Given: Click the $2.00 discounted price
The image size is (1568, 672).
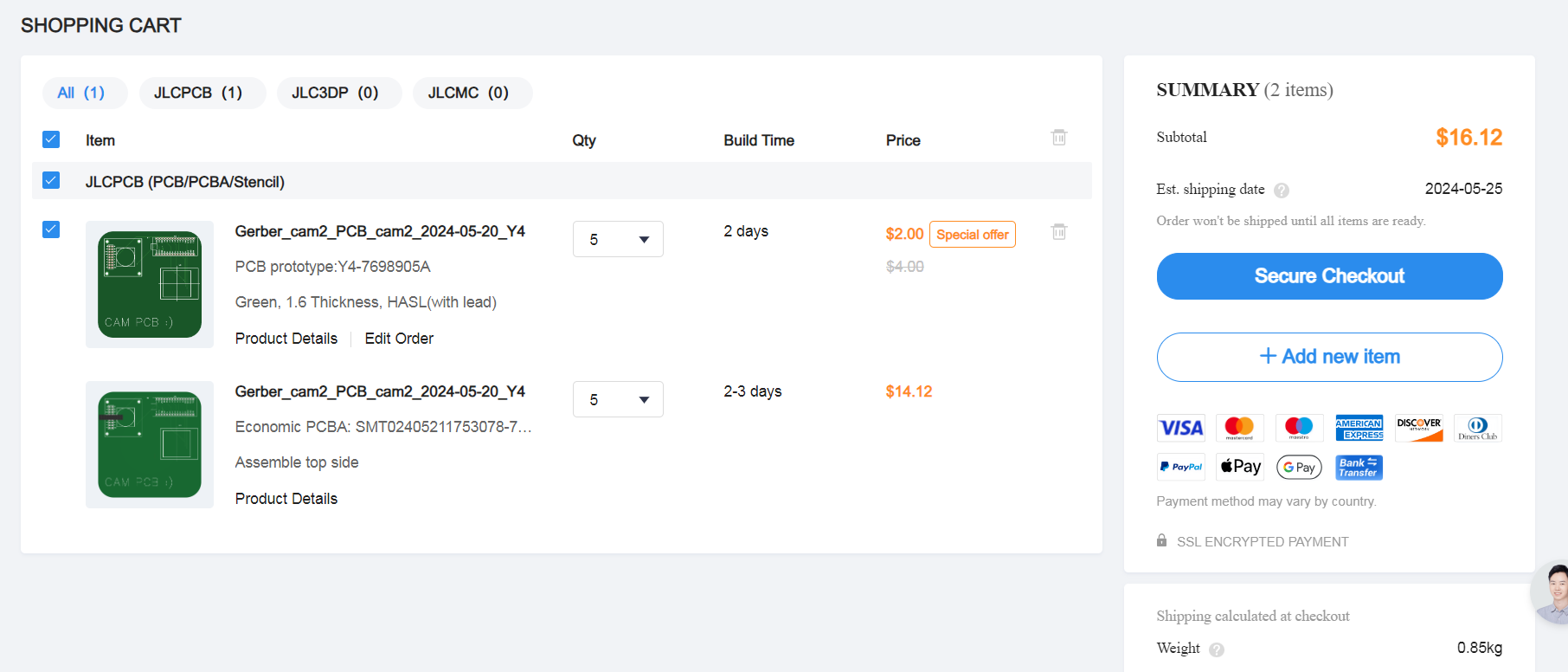Looking at the screenshot, I should 904,234.
